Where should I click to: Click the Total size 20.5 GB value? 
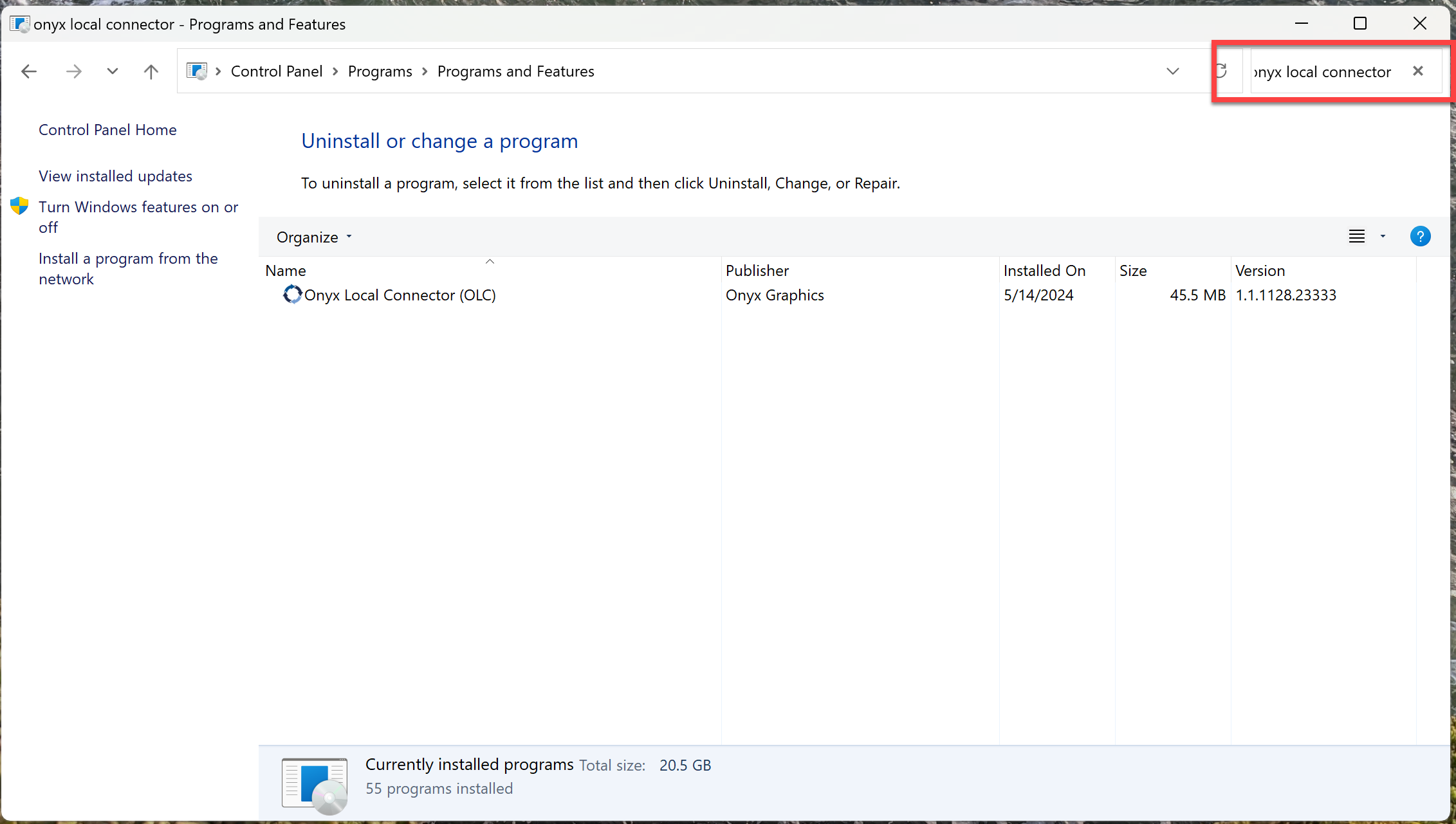click(685, 765)
